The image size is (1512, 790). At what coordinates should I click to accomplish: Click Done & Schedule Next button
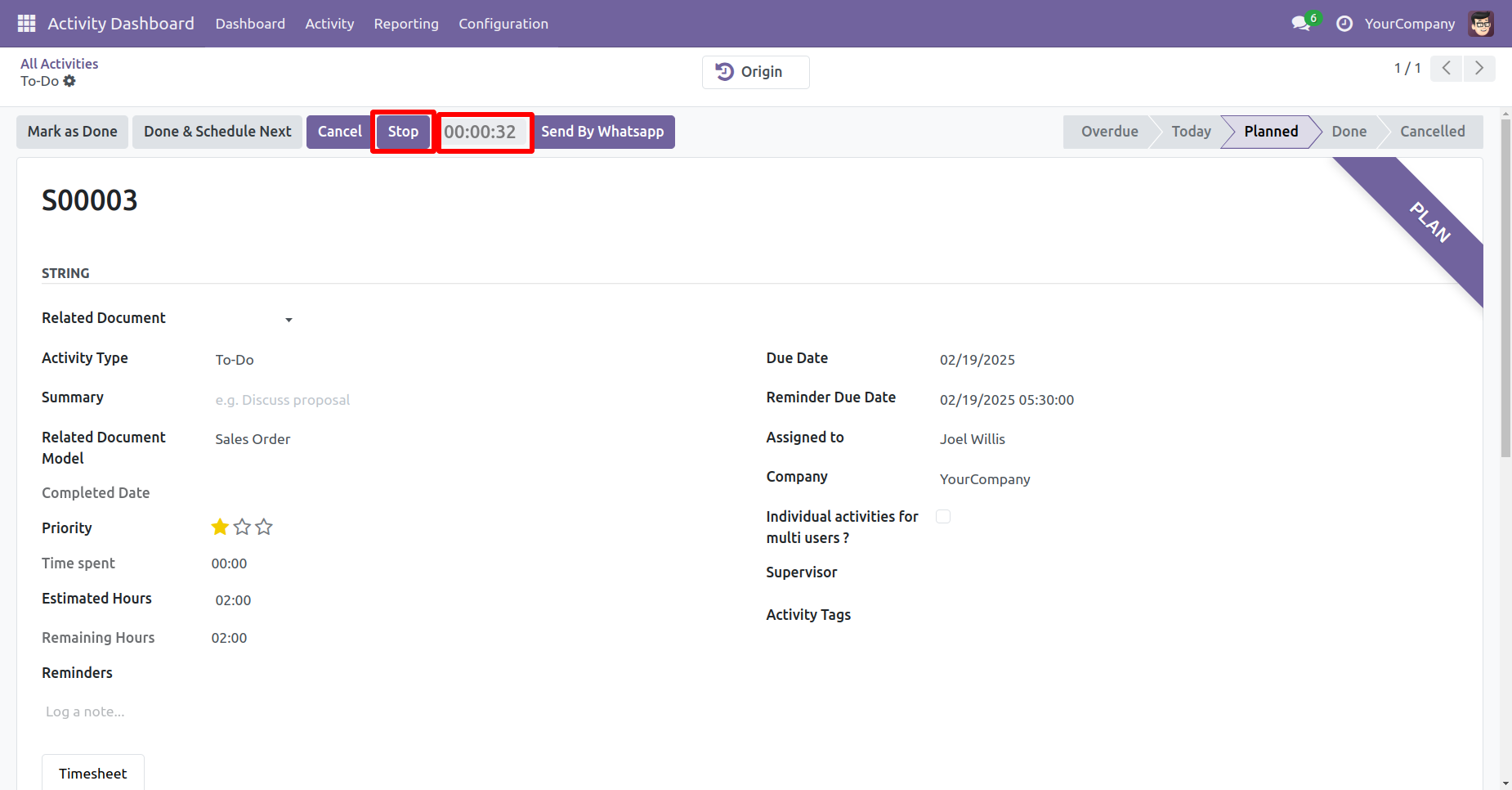pyautogui.click(x=217, y=132)
